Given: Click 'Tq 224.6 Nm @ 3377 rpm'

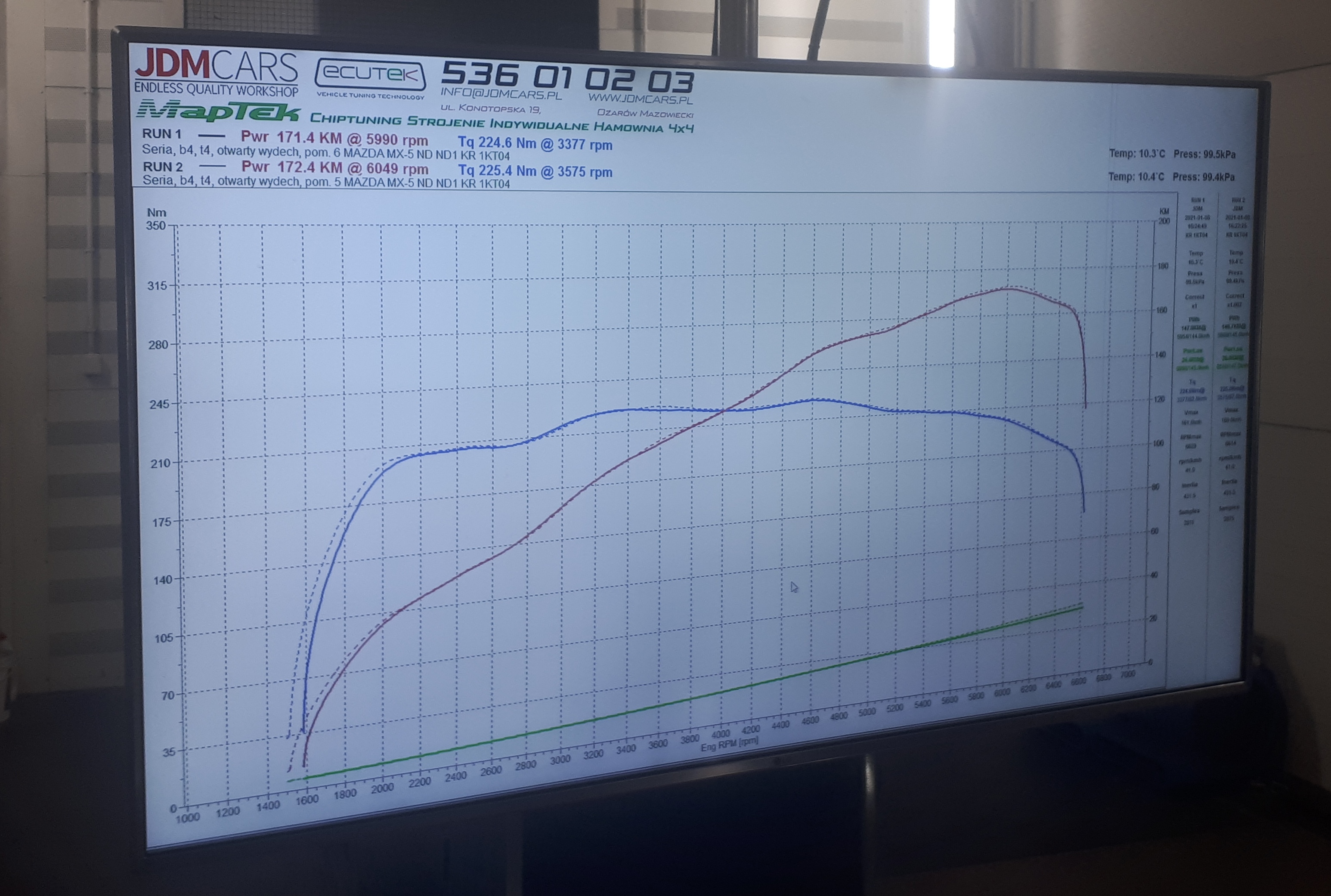Looking at the screenshot, I should (x=535, y=143).
